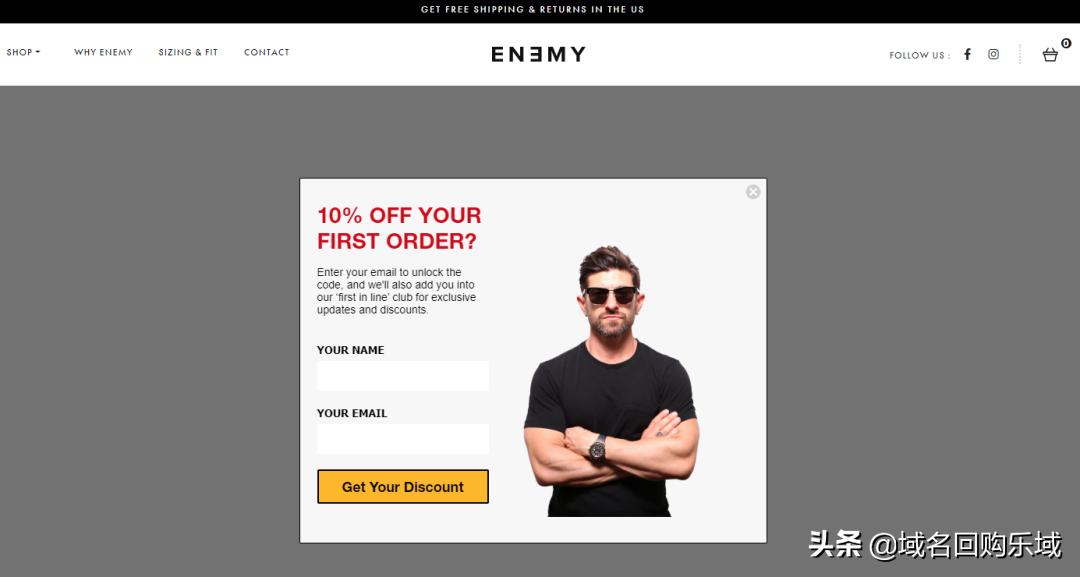
Task: Focus the YOUR NAME field
Action: [x=403, y=376]
